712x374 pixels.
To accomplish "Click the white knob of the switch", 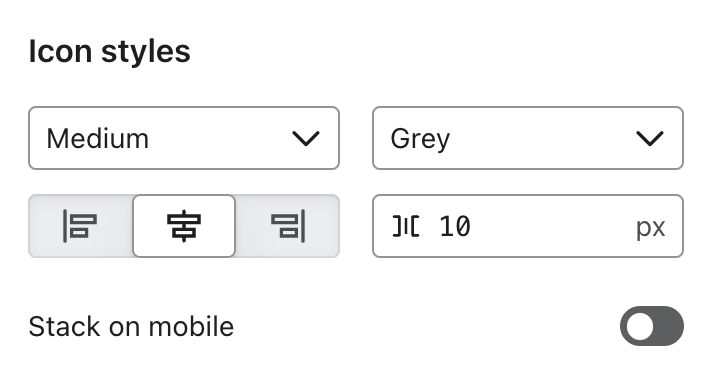I will point(640,326).
